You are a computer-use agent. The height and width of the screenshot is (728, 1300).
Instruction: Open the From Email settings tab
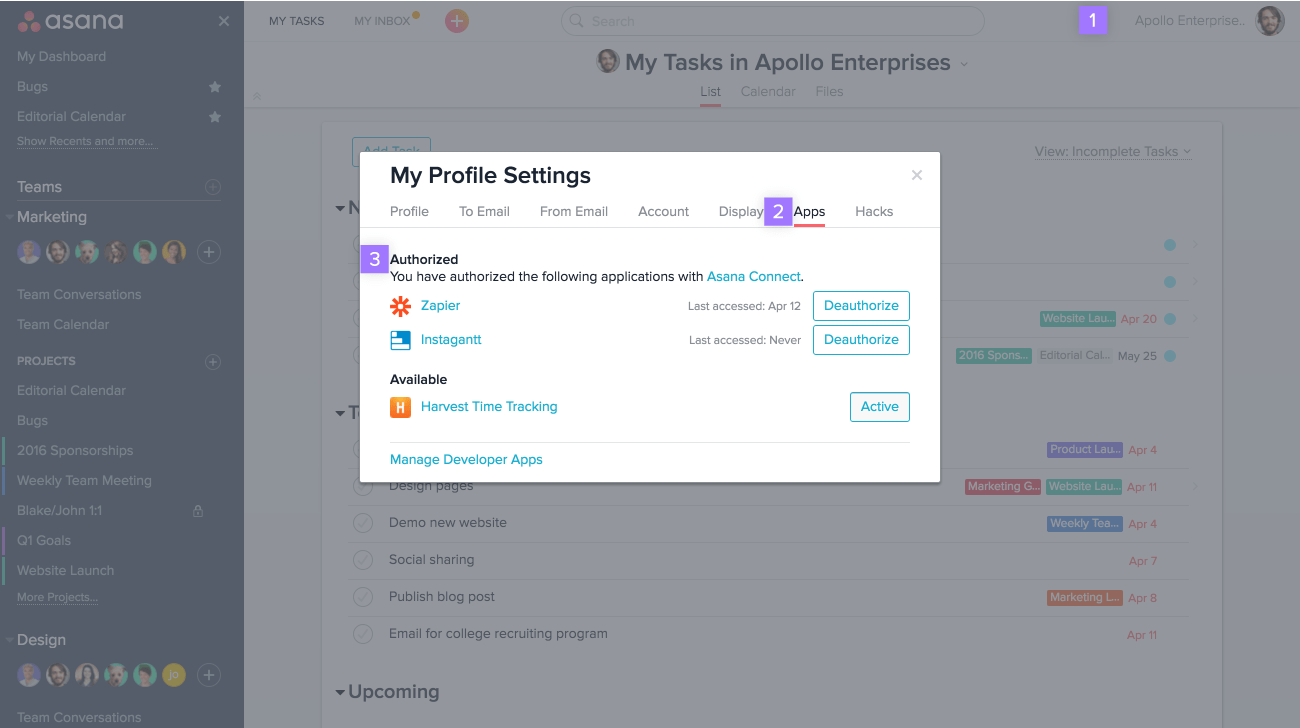coord(574,212)
